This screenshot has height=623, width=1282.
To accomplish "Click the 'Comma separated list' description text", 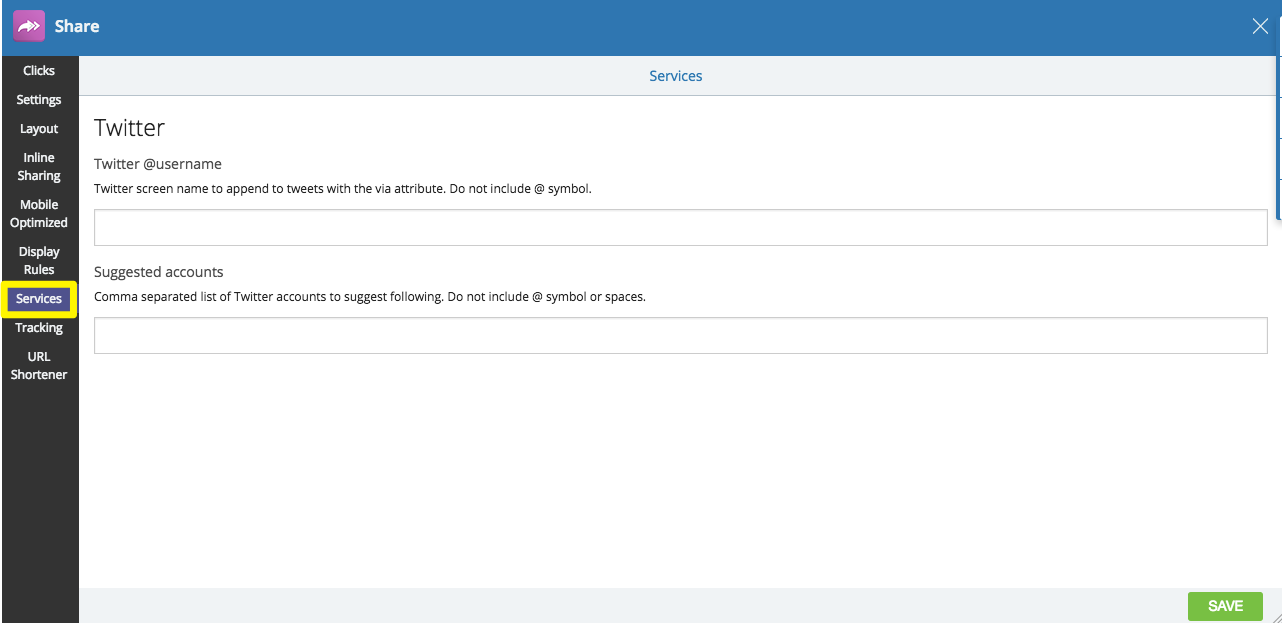I will pyautogui.click(x=370, y=296).
